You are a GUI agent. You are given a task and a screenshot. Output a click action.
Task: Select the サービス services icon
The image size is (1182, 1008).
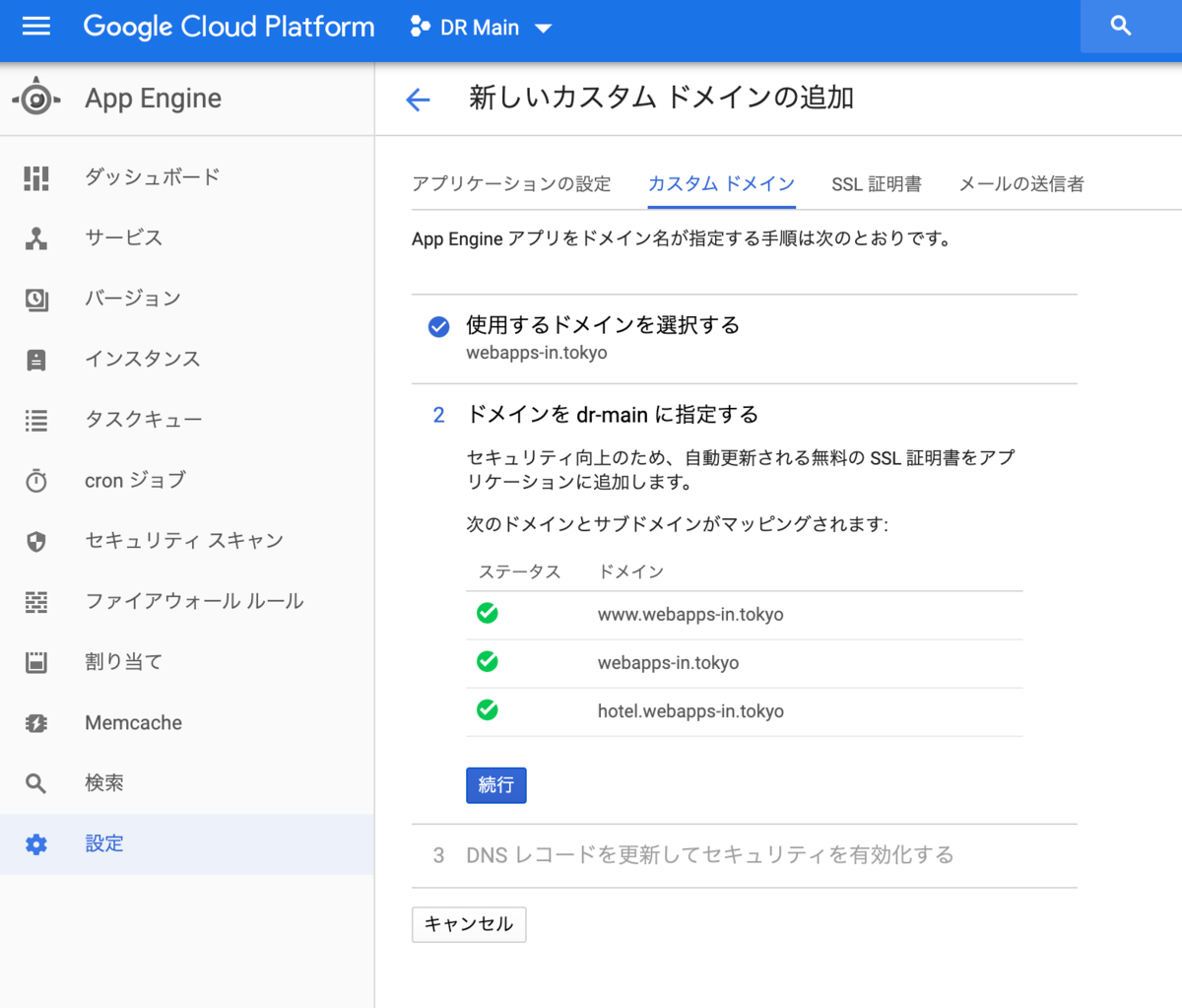pos(36,238)
